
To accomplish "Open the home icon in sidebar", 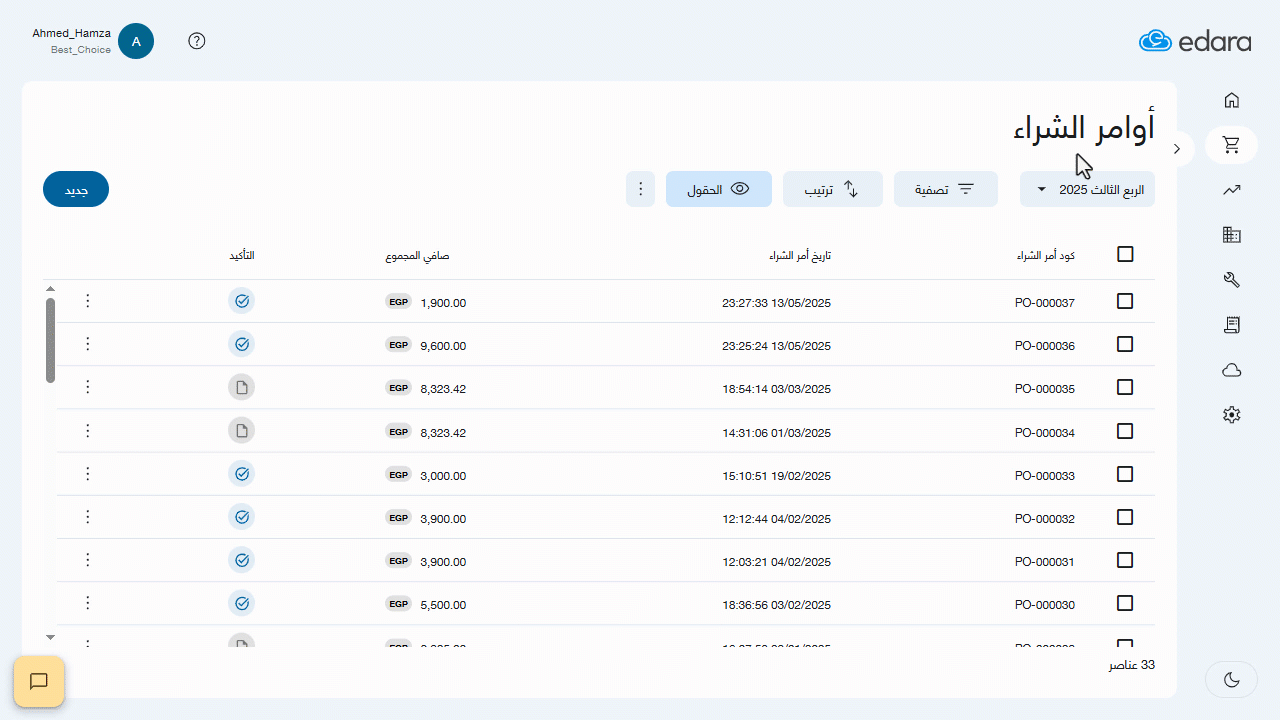I will [1232, 100].
